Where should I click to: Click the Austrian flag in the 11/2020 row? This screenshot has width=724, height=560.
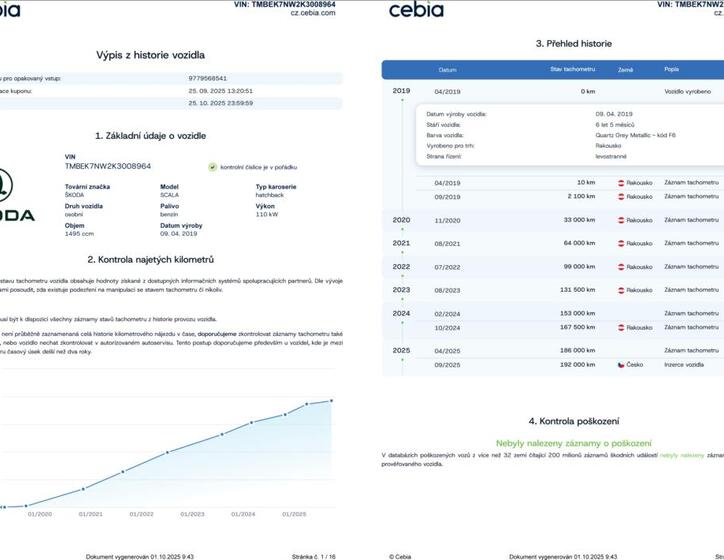click(621, 220)
